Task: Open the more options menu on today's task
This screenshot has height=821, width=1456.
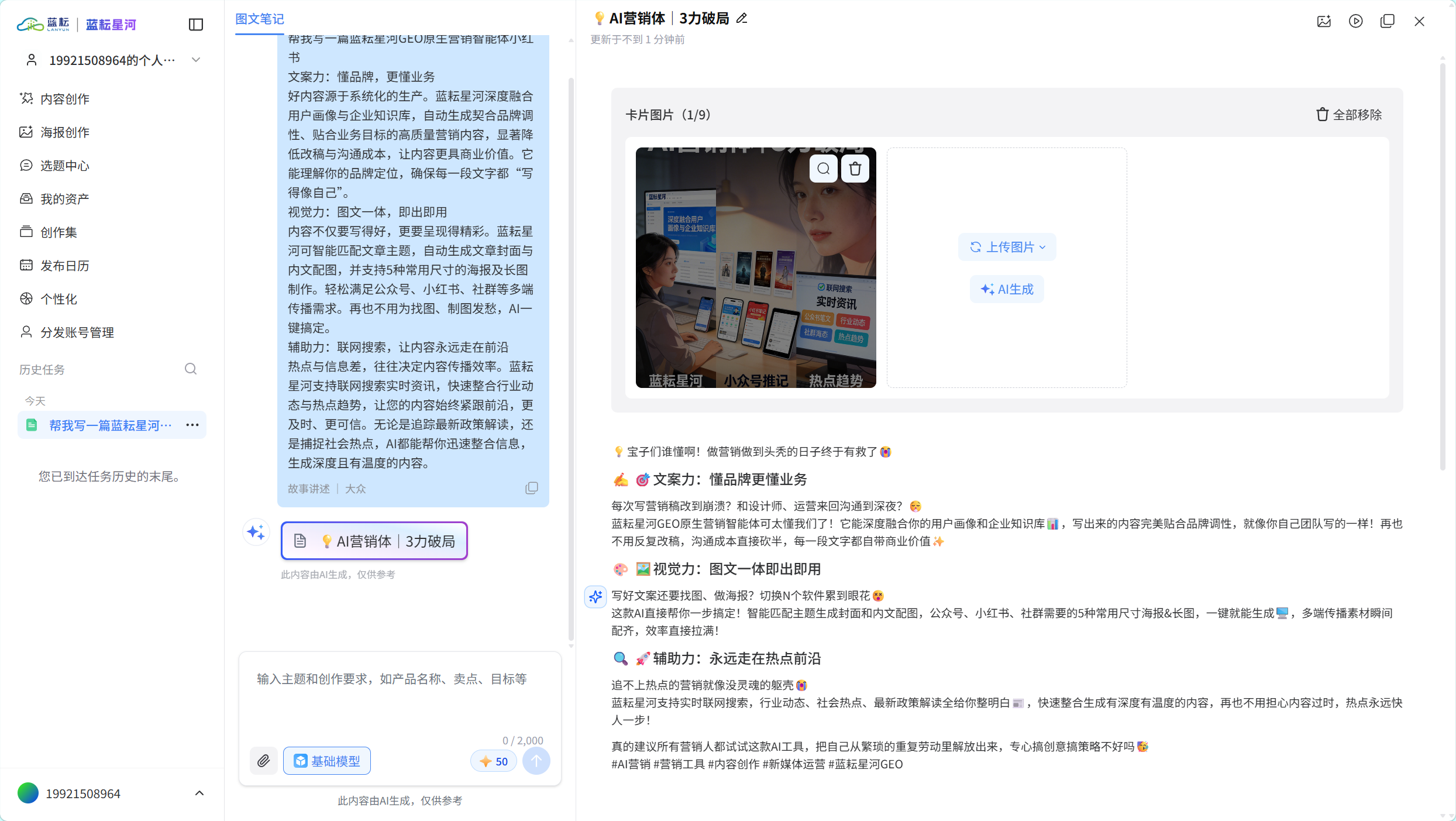Action: point(192,425)
